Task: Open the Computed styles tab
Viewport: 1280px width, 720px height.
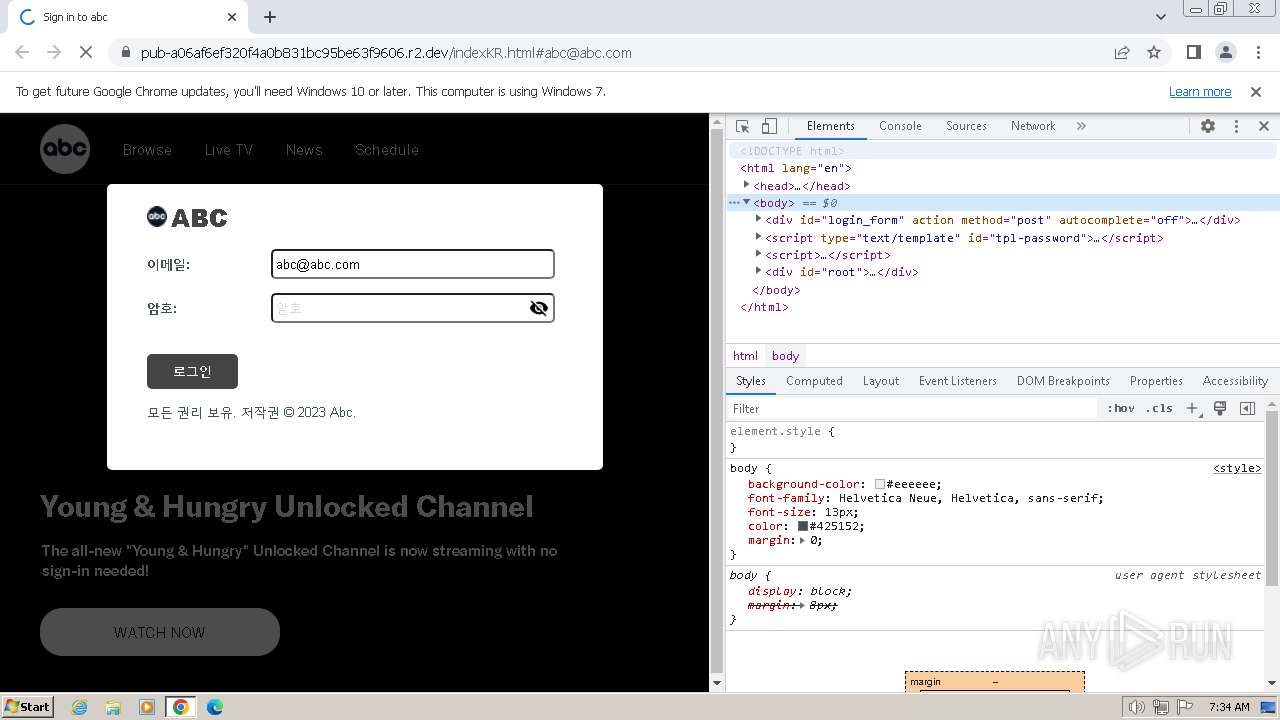Action: (814, 381)
